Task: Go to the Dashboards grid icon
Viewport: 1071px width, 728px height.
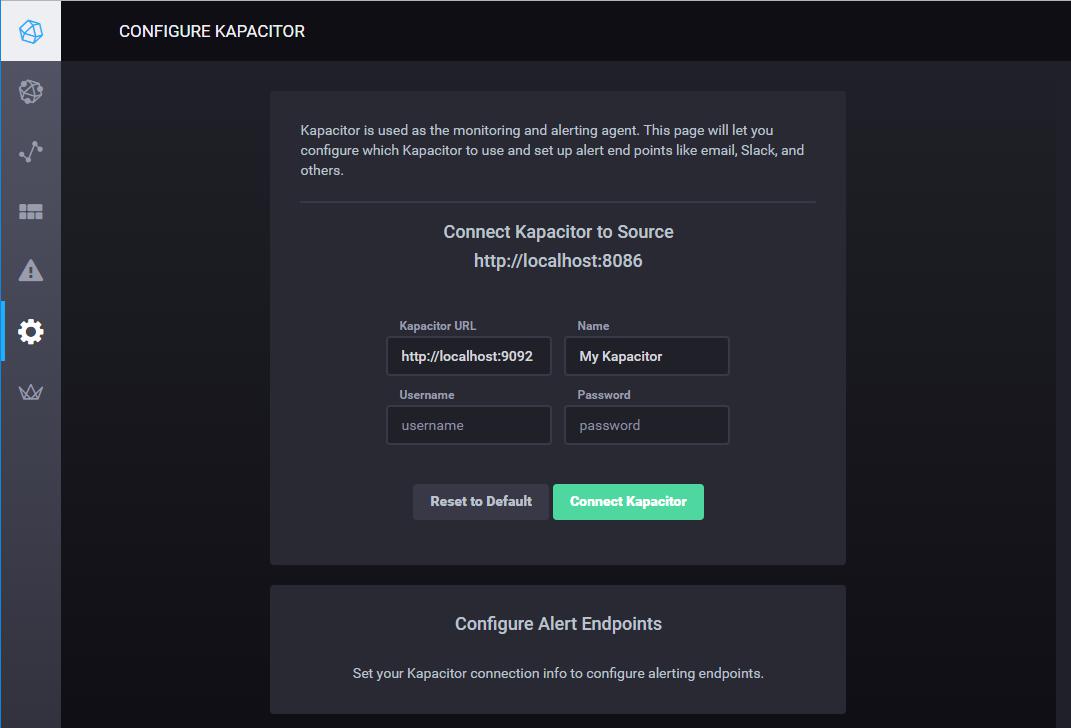Action: tap(31, 212)
